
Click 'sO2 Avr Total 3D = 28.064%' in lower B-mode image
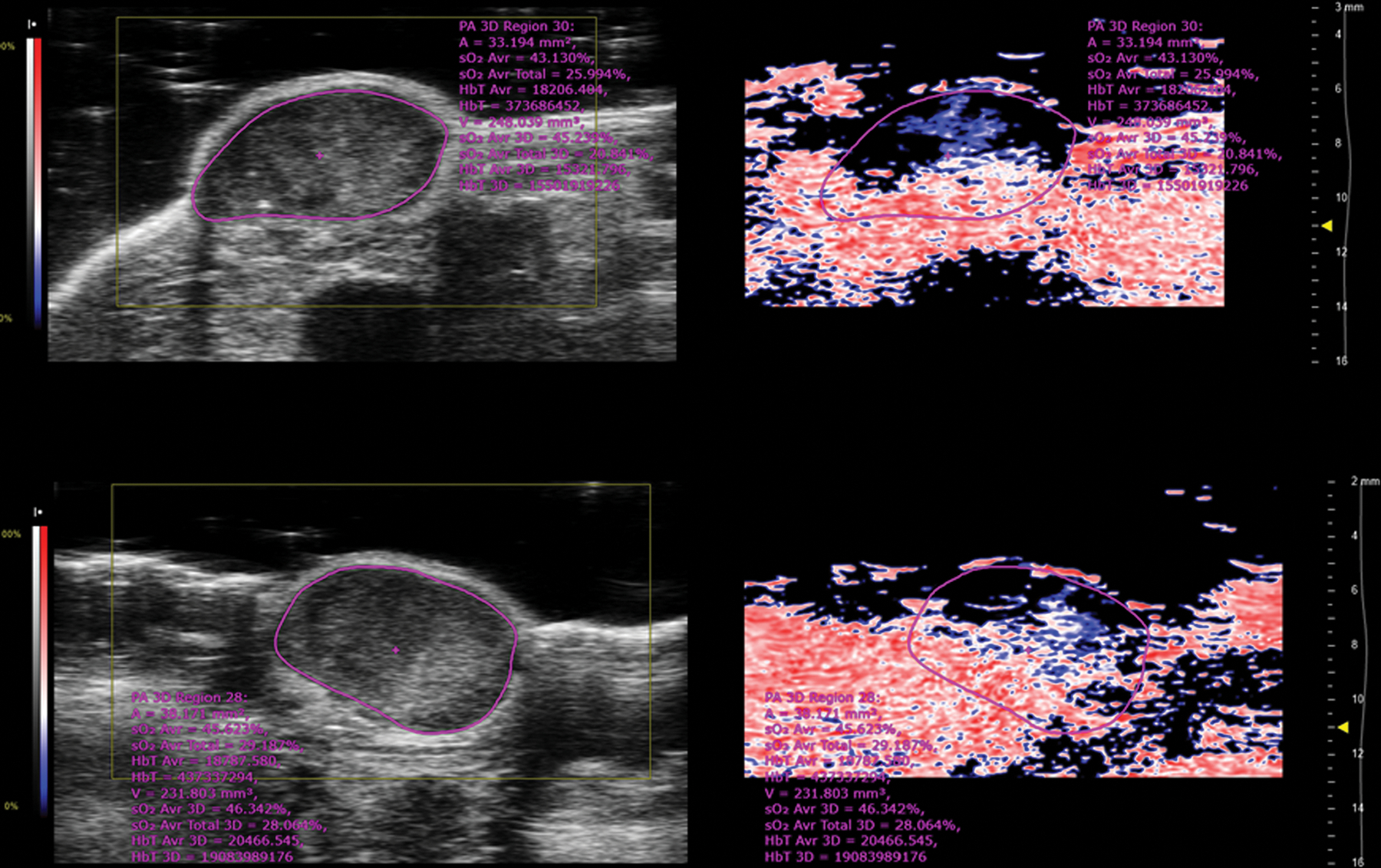coord(229,825)
